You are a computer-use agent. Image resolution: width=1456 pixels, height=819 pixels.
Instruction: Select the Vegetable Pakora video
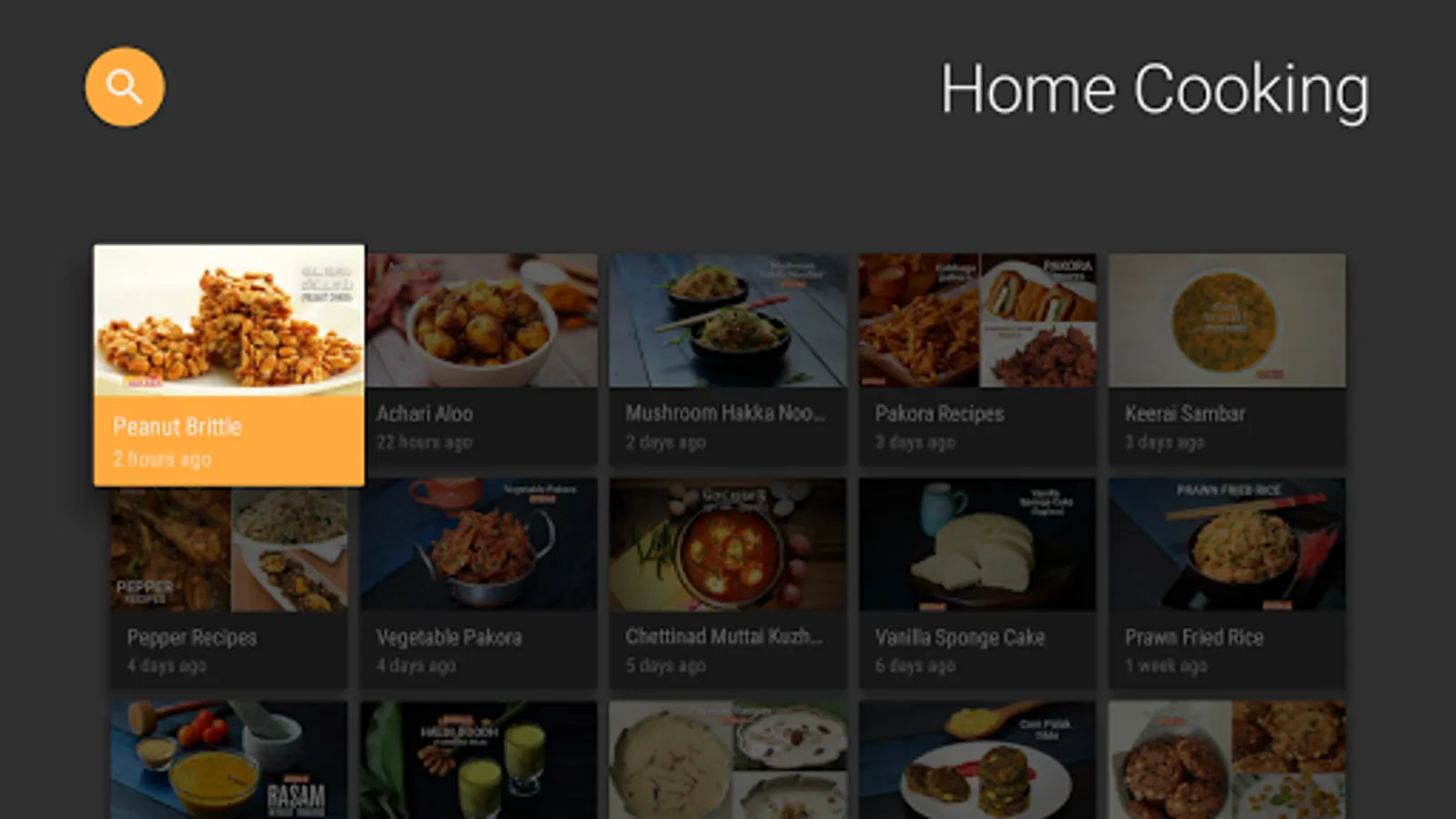[x=479, y=583]
